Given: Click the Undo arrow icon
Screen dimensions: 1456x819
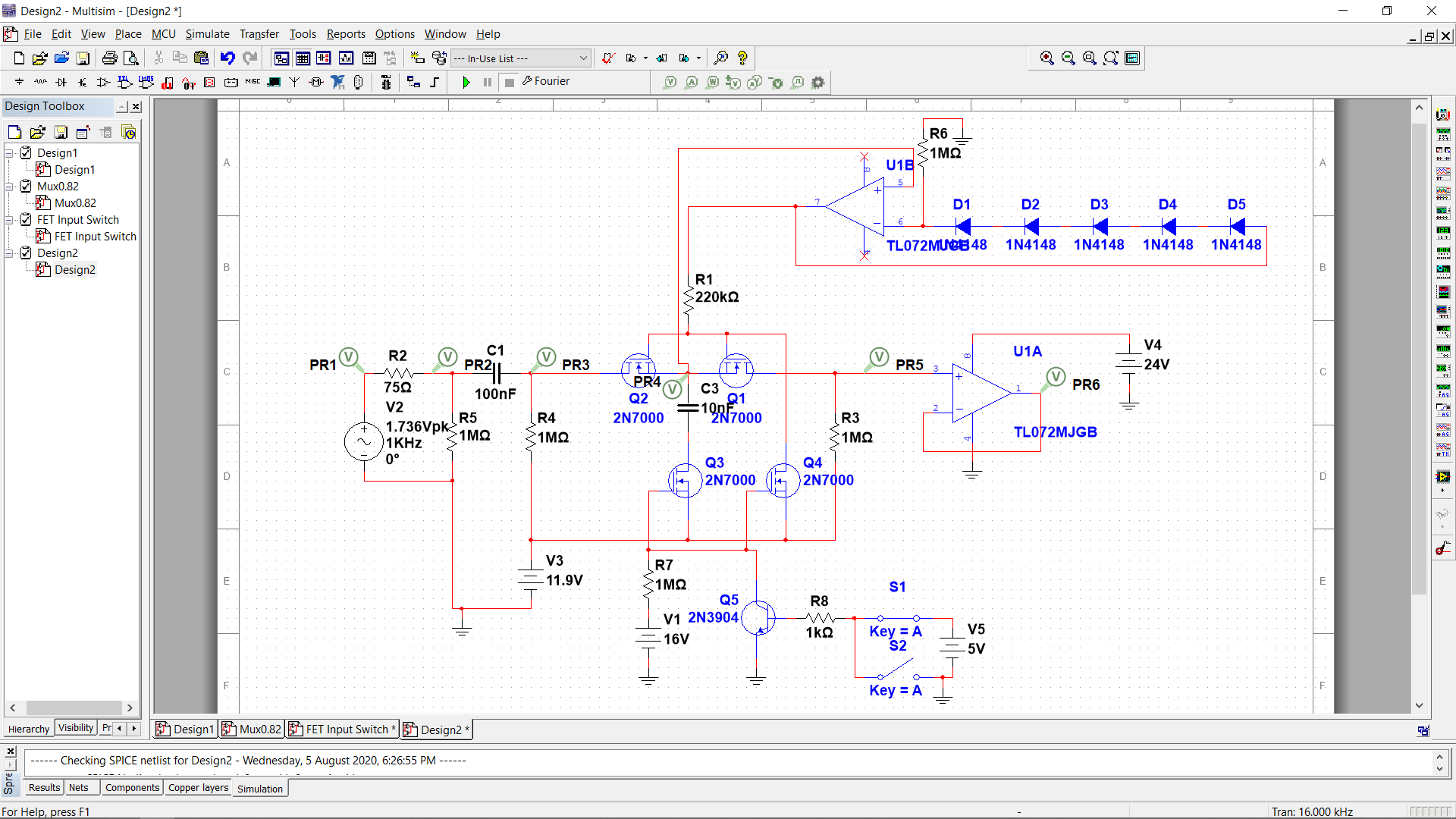Looking at the screenshot, I should point(227,58).
